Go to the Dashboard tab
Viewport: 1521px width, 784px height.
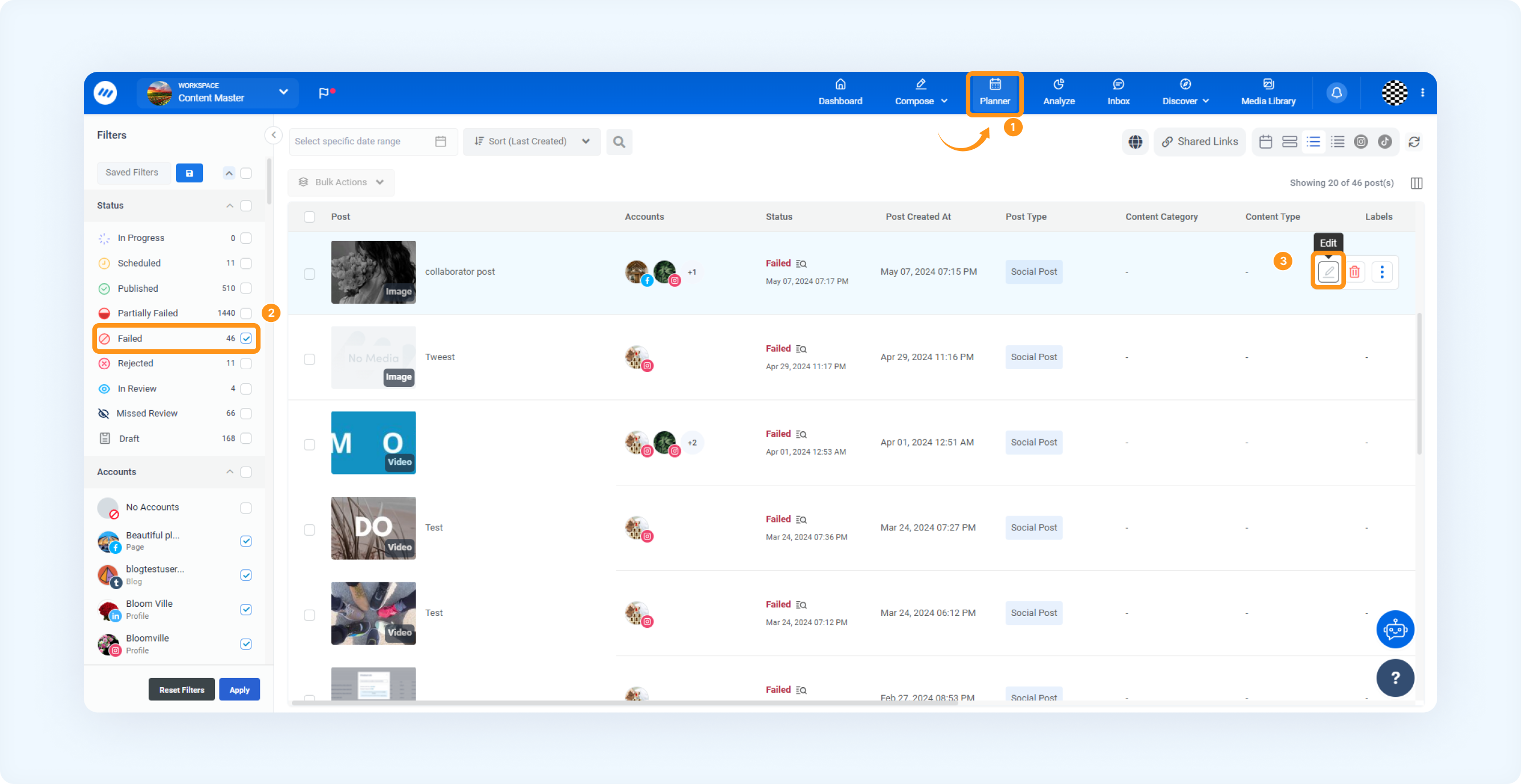pos(840,93)
